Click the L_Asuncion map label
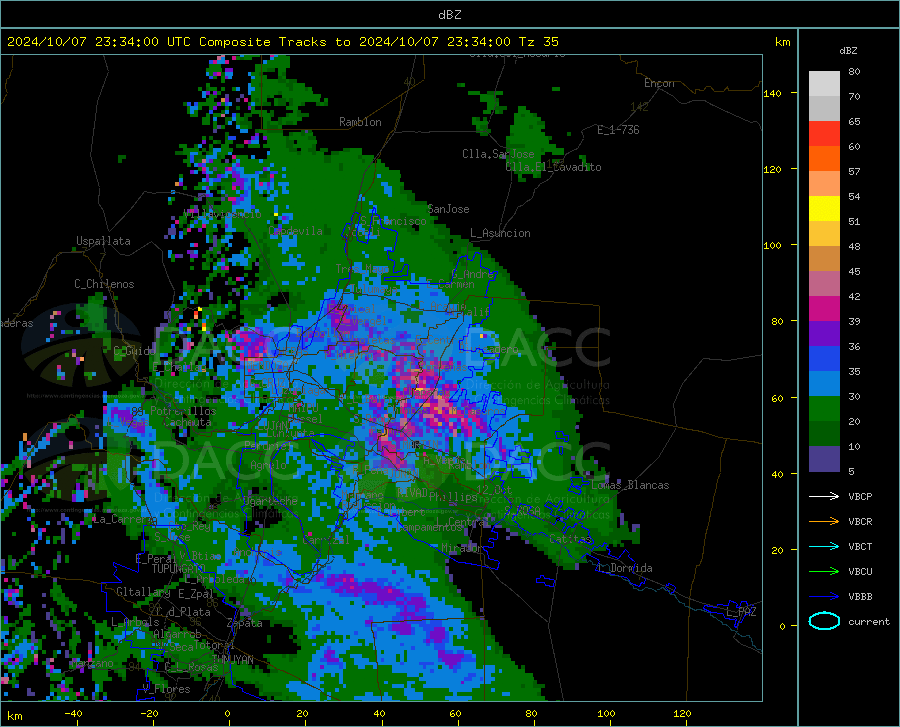900x727 pixels. pos(500,233)
